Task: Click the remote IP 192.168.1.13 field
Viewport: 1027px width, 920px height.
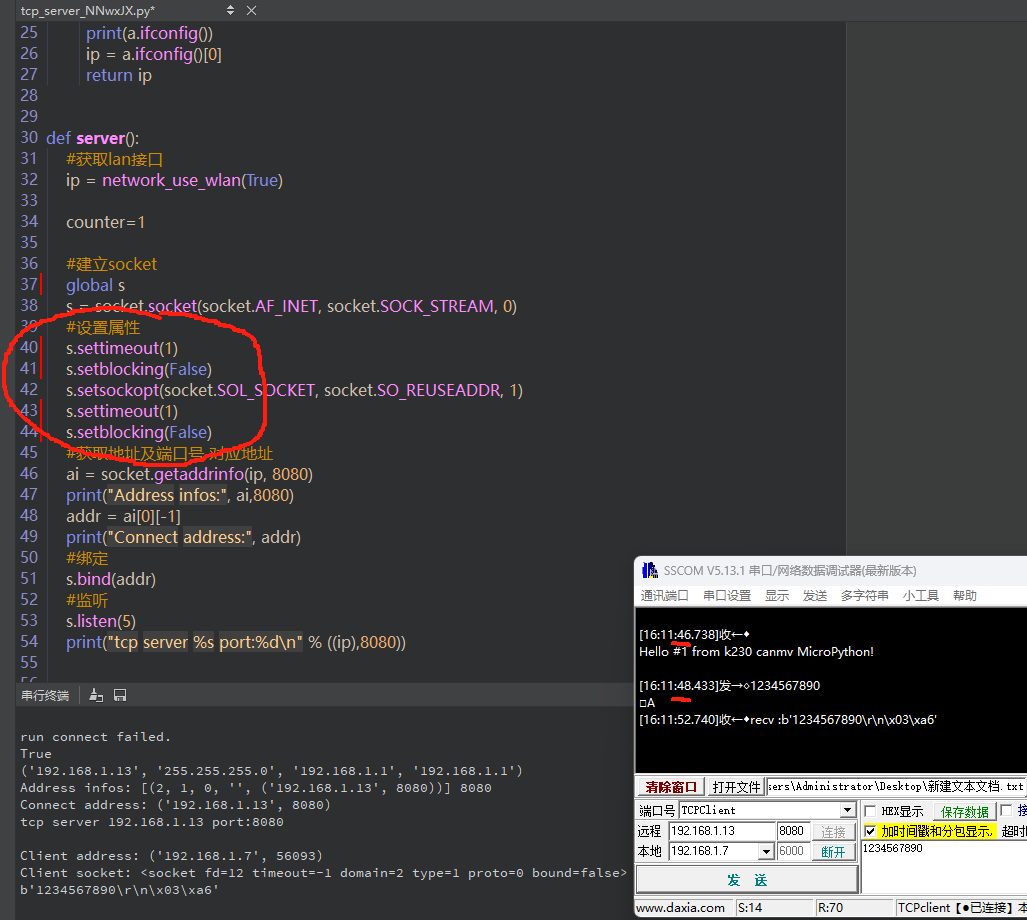Action: 722,831
